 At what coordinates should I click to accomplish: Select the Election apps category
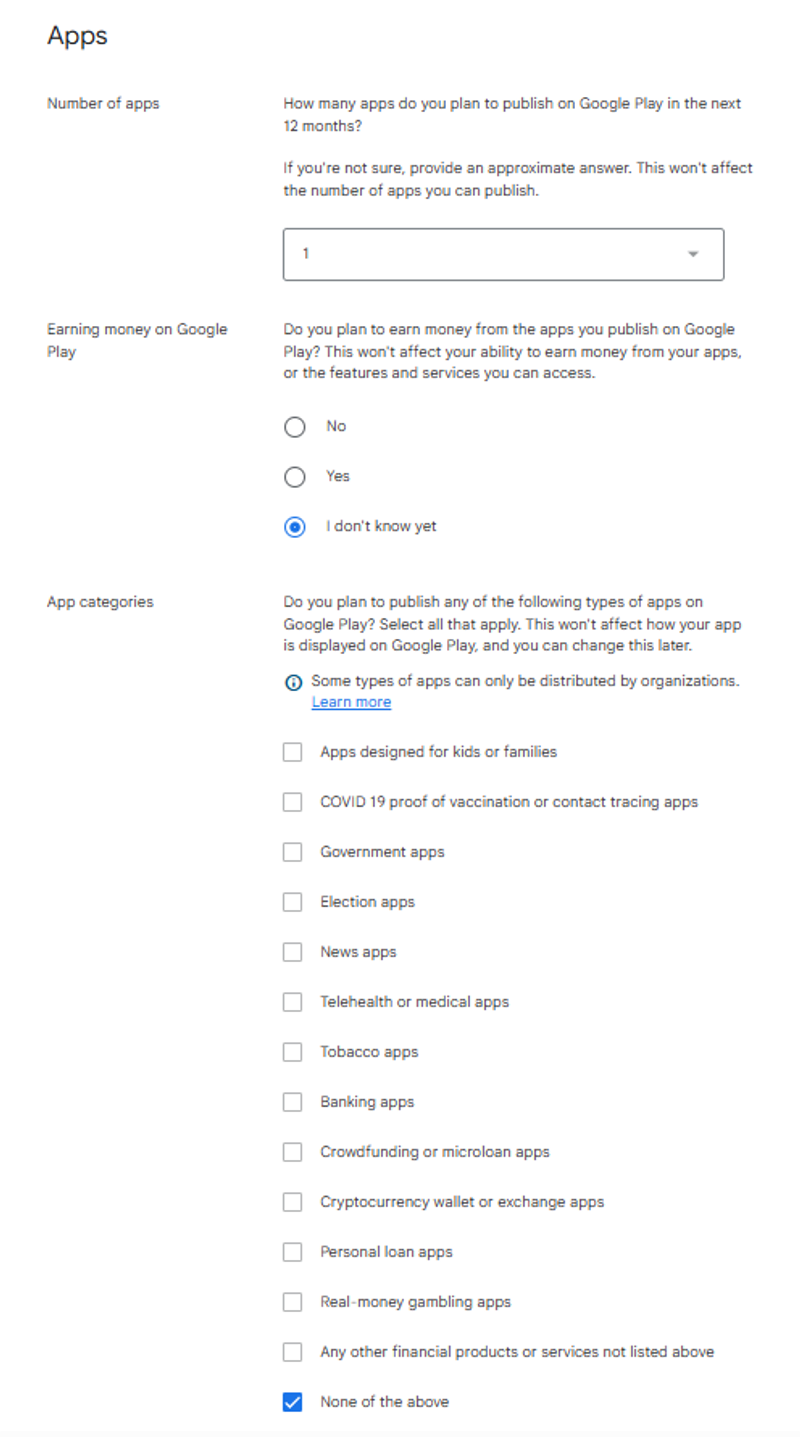point(292,901)
